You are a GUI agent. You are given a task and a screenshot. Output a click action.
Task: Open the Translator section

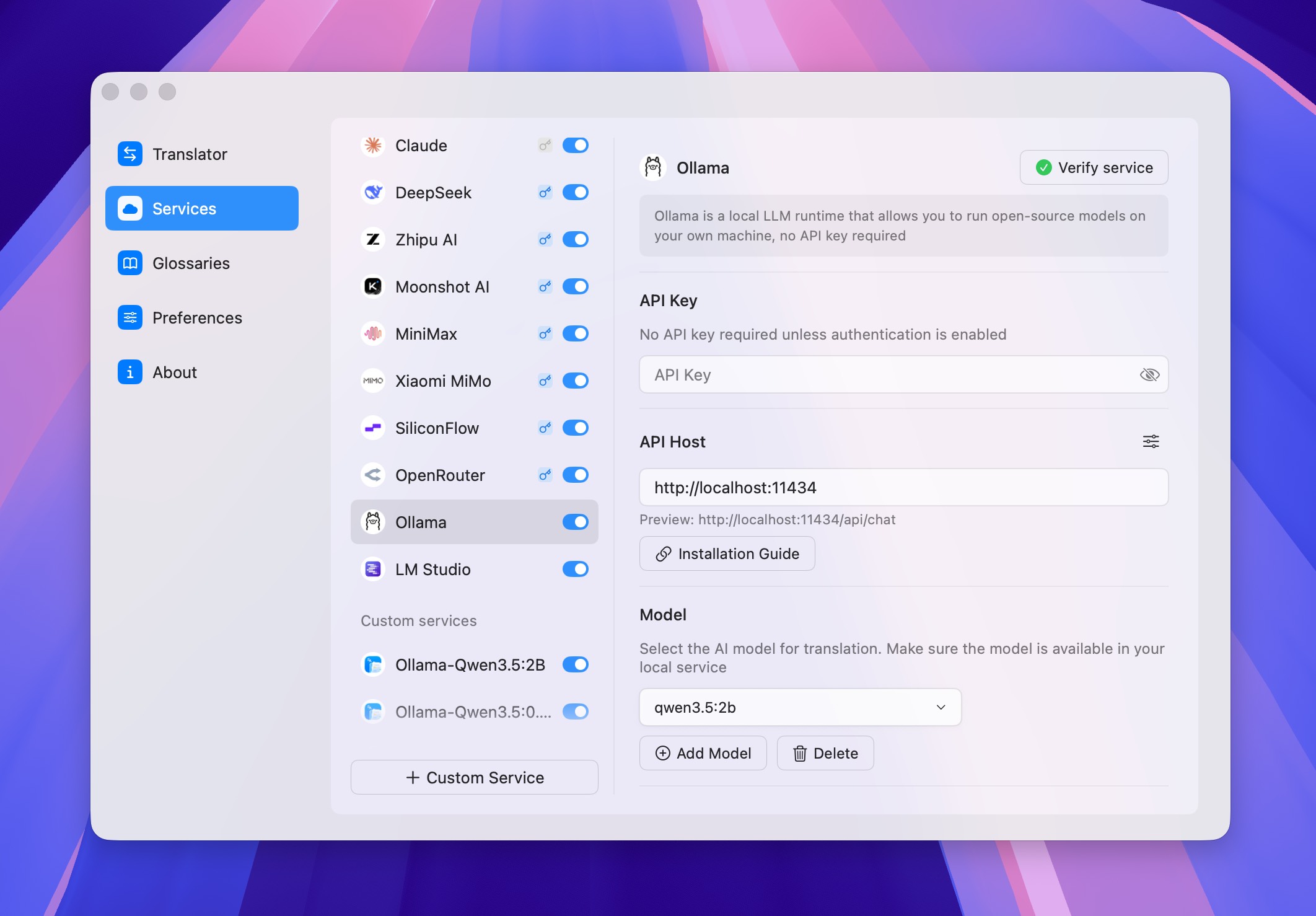pyautogui.click(x=202, y=154)
